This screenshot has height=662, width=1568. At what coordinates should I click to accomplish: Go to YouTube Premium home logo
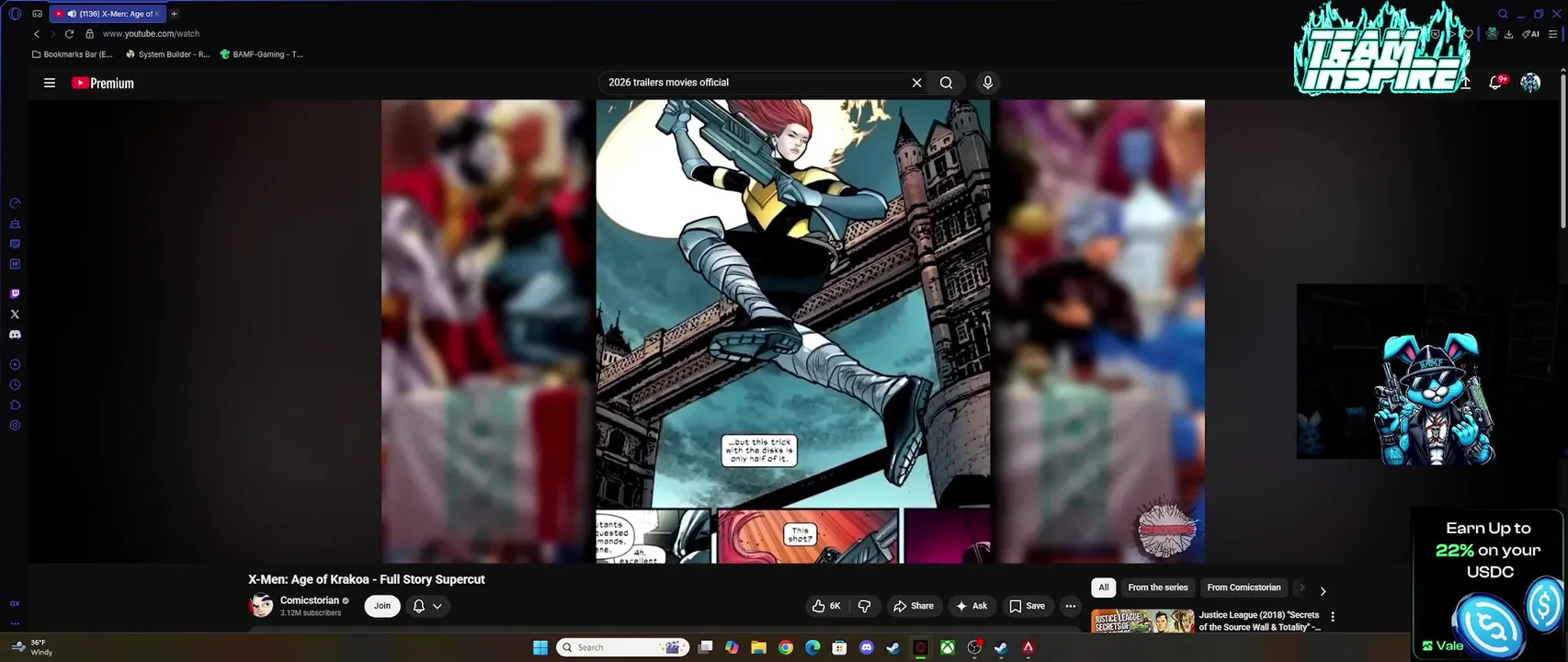point(103,83)
